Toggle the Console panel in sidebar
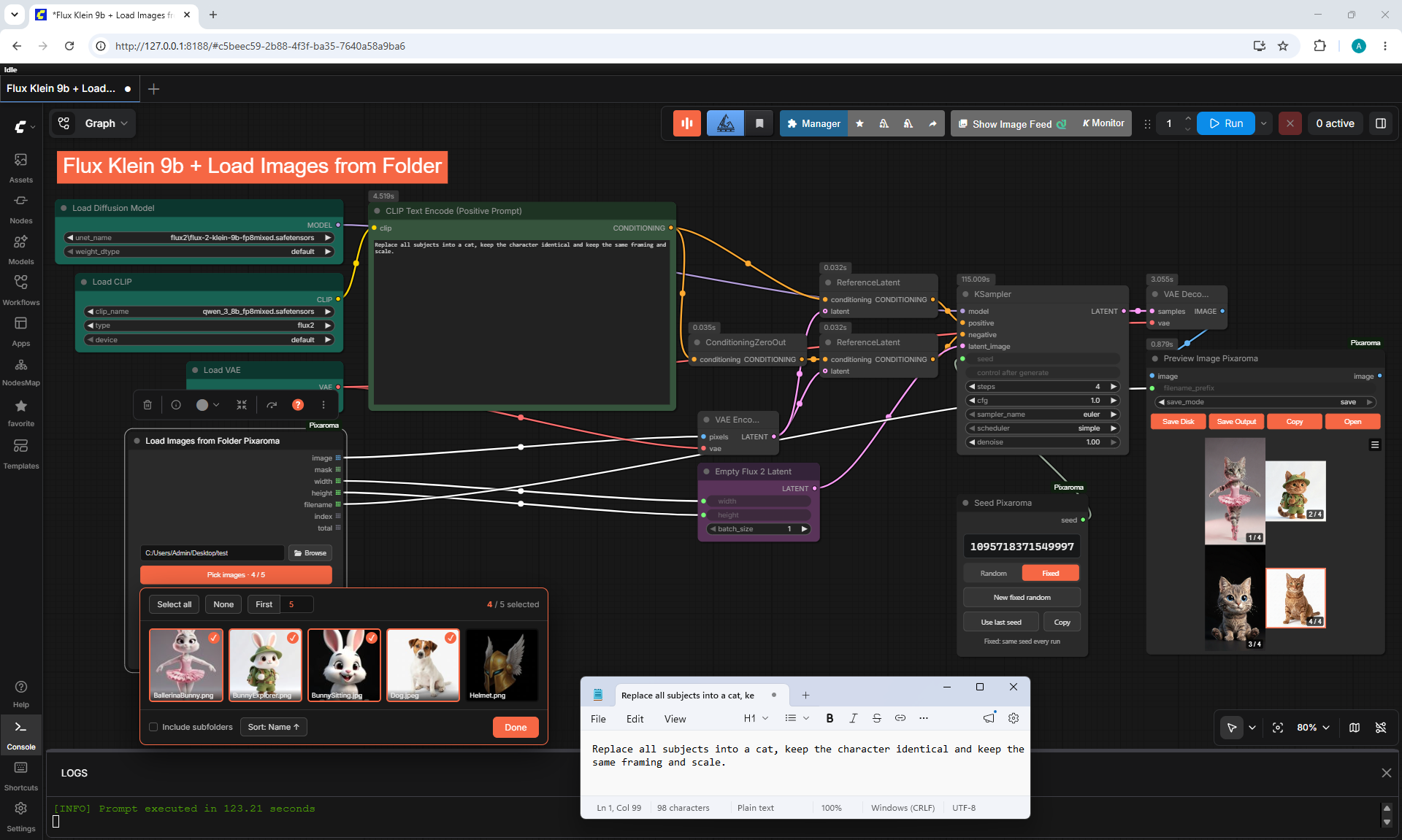 pos(21,735)
